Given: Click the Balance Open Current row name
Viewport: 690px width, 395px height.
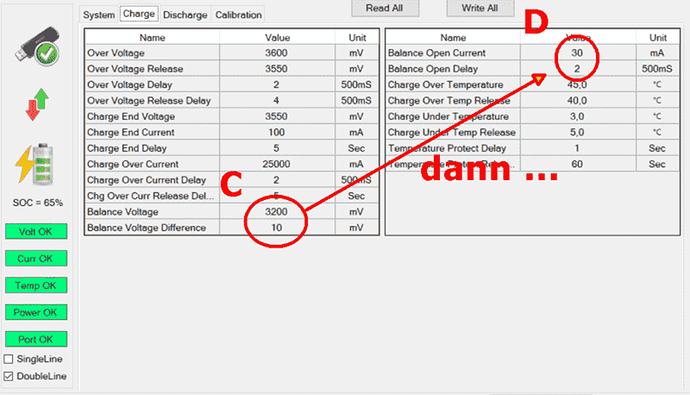Looking at the screenshot, I should coord(437,53).
